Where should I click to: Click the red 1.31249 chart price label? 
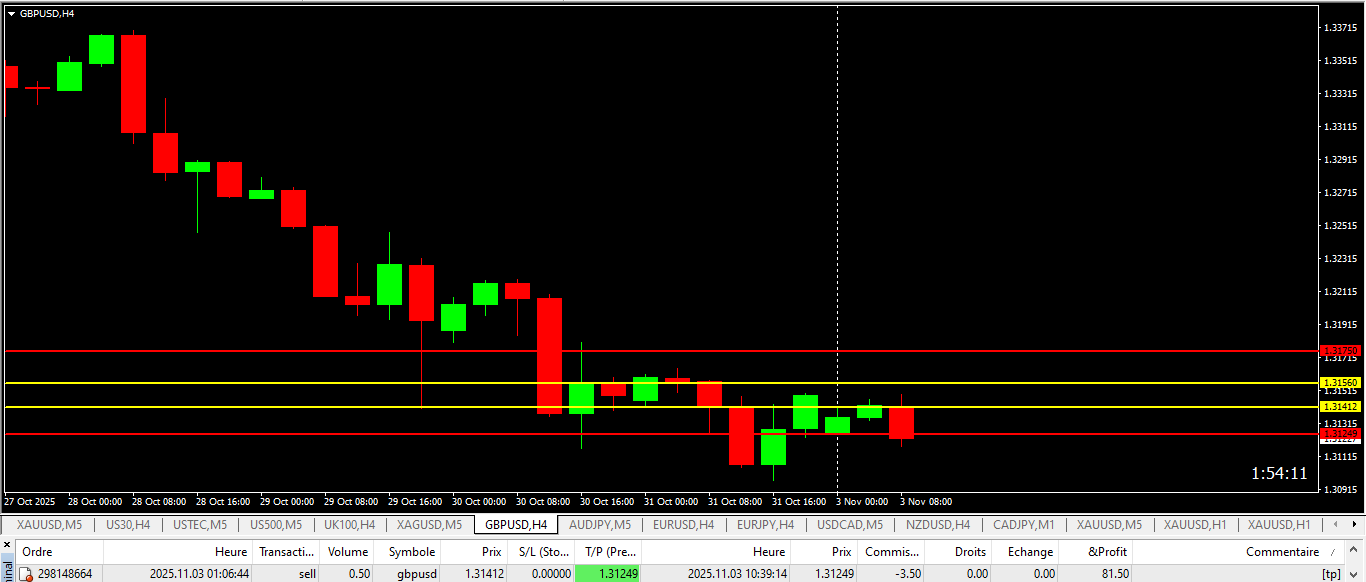(1340, 433)
